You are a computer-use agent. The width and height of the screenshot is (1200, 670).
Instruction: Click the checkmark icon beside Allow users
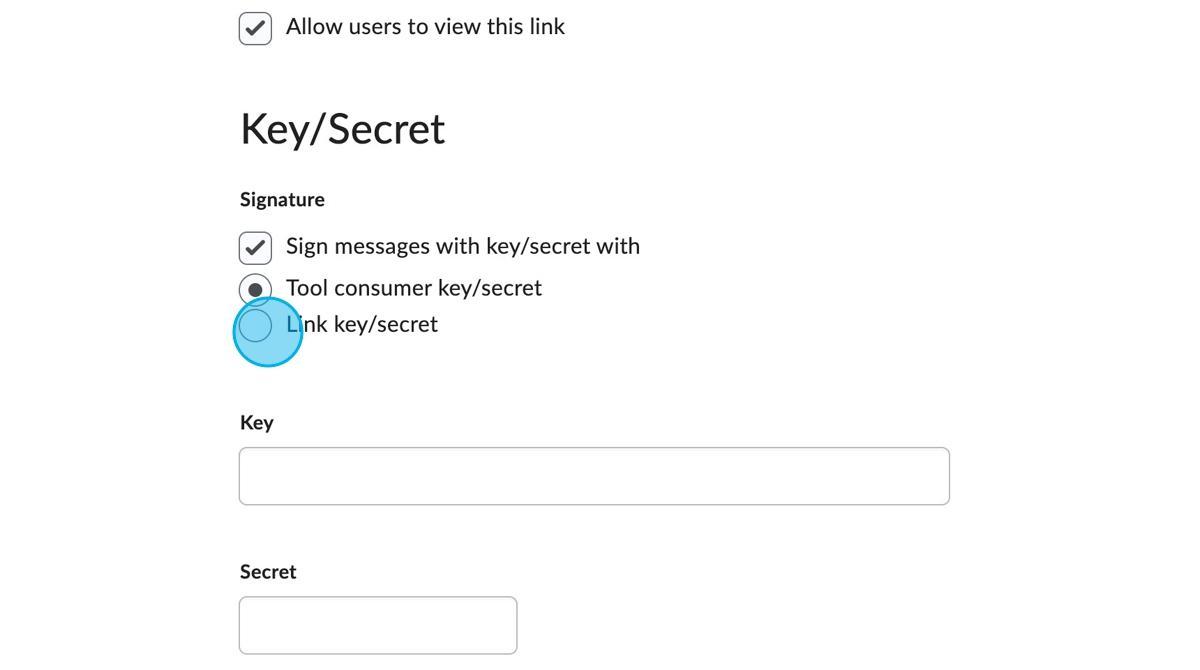pos(255,27)
